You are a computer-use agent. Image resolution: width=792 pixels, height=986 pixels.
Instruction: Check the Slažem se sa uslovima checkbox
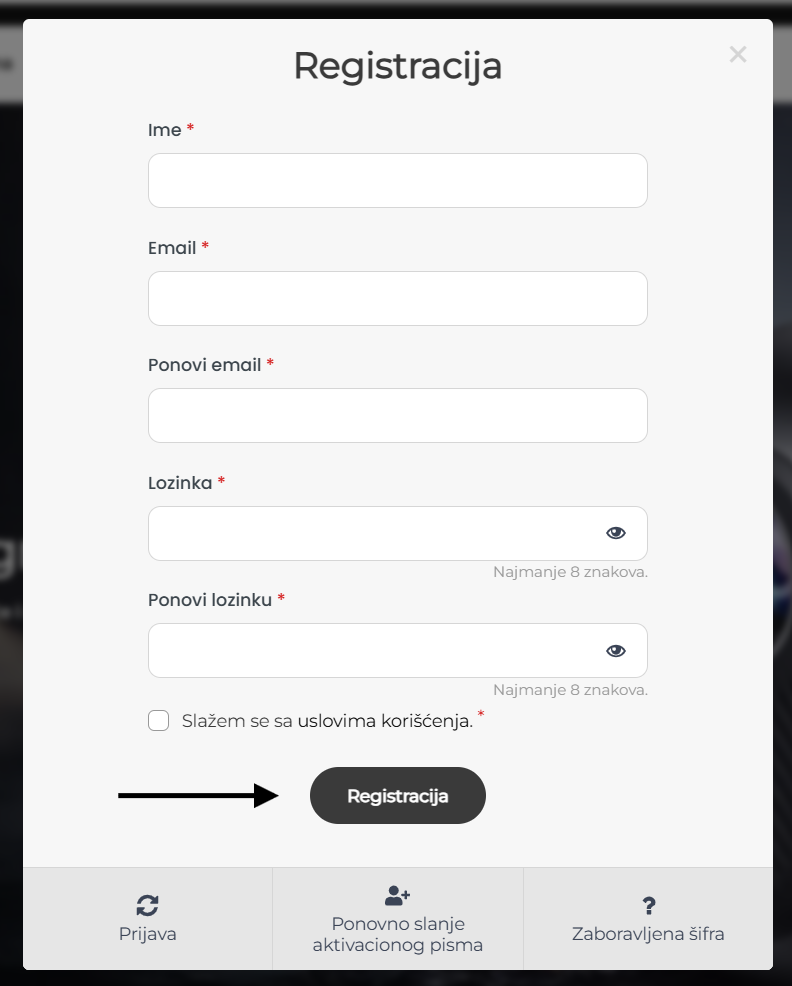(x=159, y=721)
